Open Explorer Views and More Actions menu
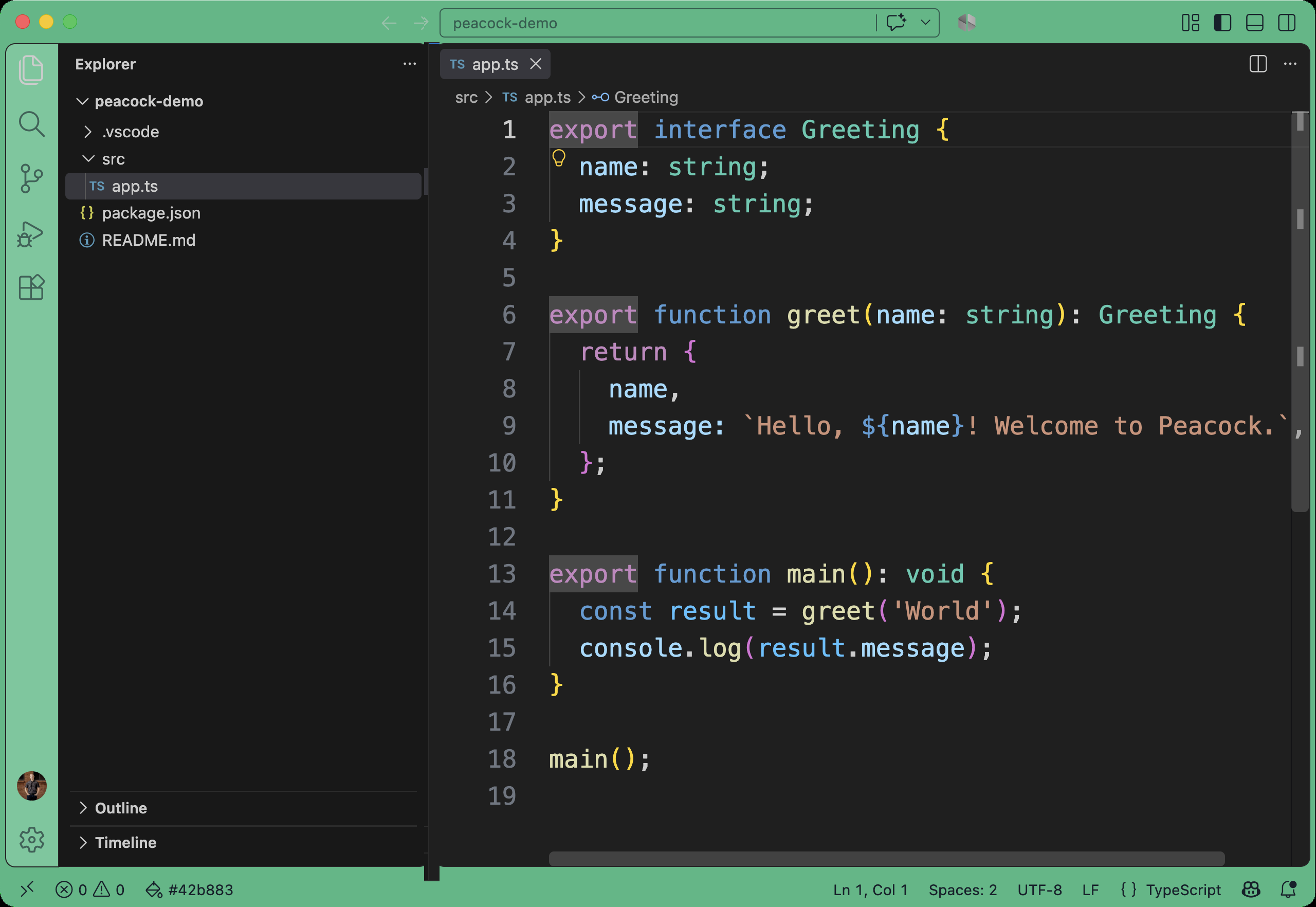This screenshot has width=1316, height=907. pyautogui.click(x=410, y=64)
